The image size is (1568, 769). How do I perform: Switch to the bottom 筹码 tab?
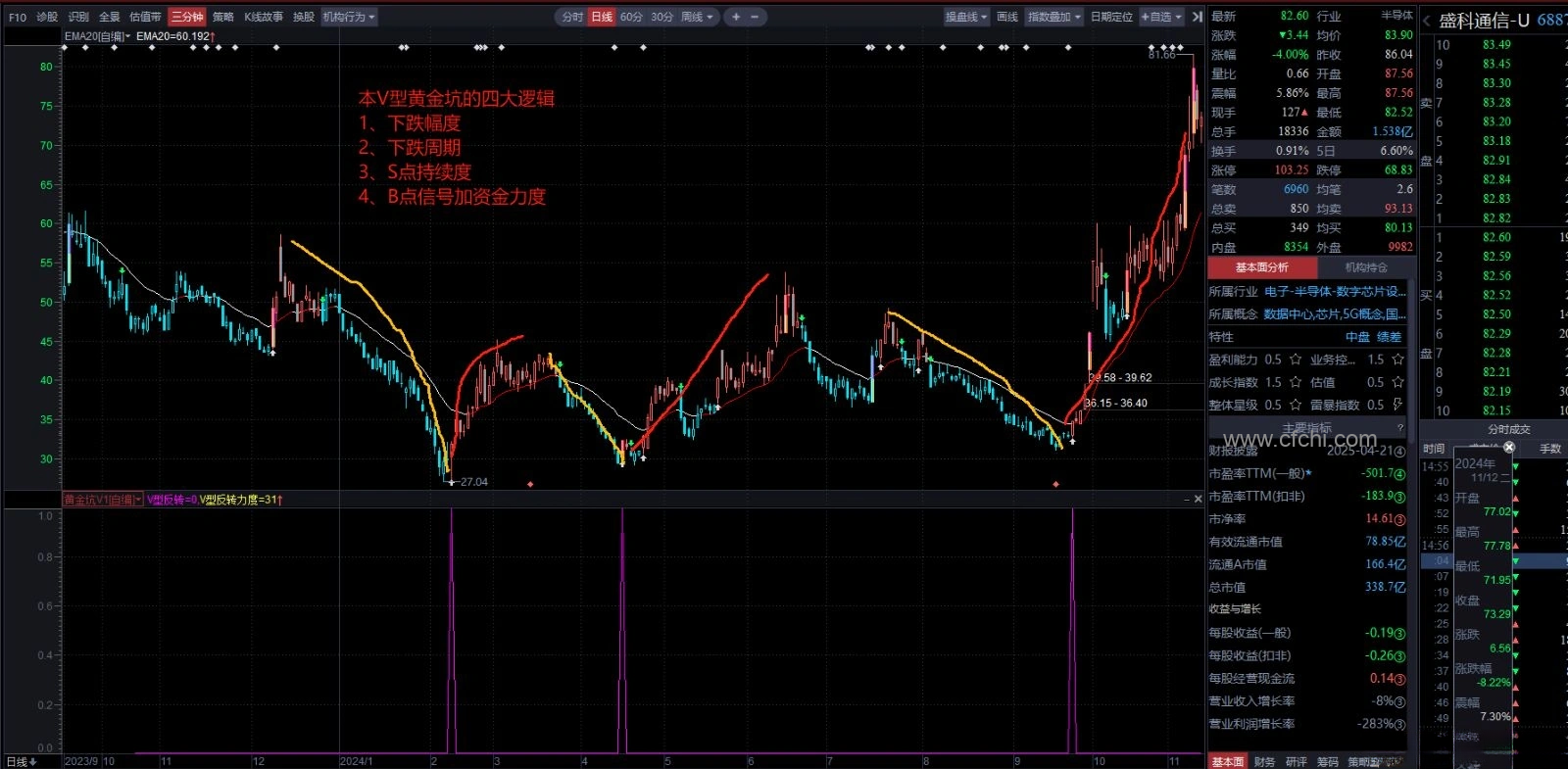(1327, 761)
